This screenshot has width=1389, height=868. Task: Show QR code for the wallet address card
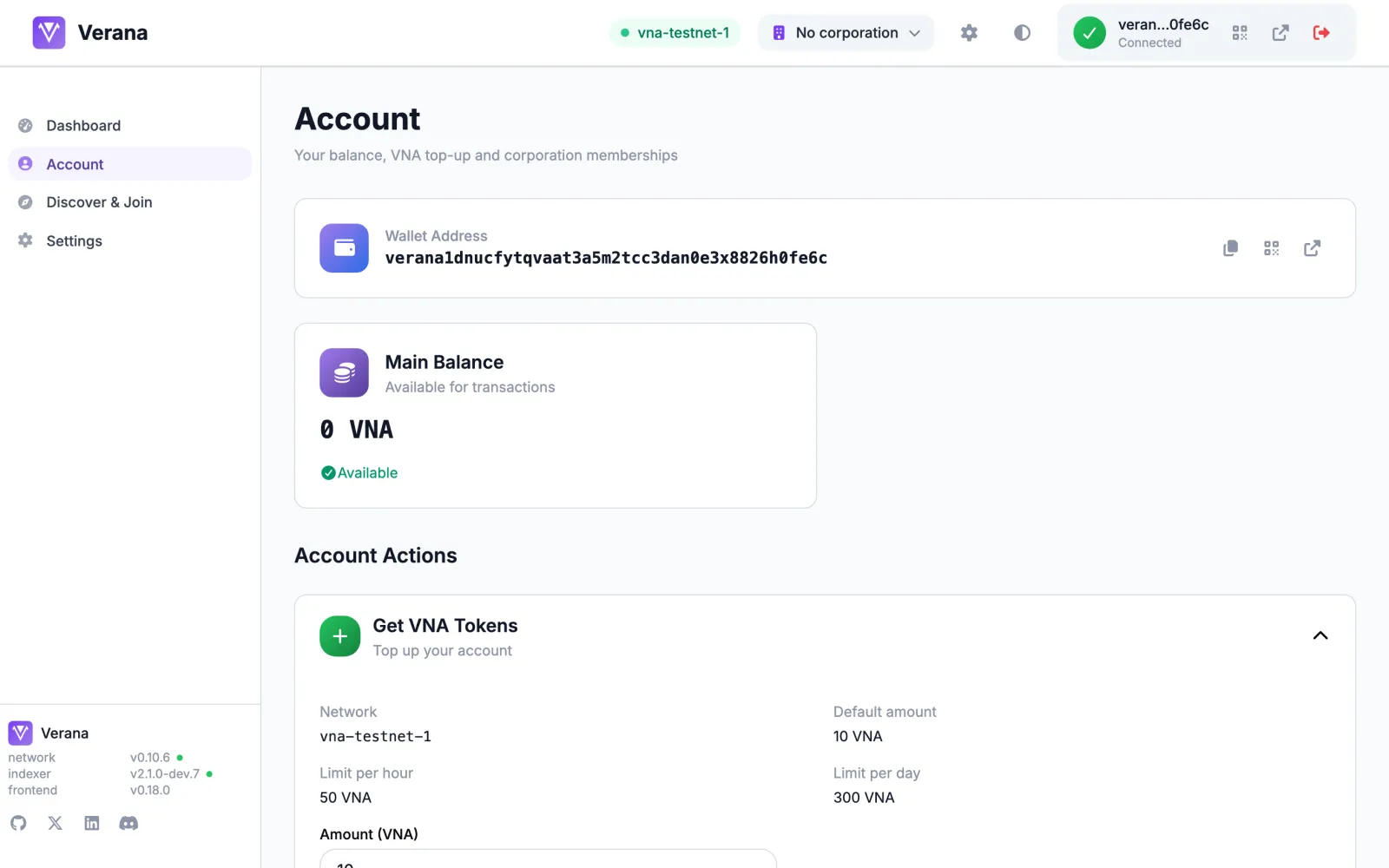pyautogui.click(x=1271, y=248)
